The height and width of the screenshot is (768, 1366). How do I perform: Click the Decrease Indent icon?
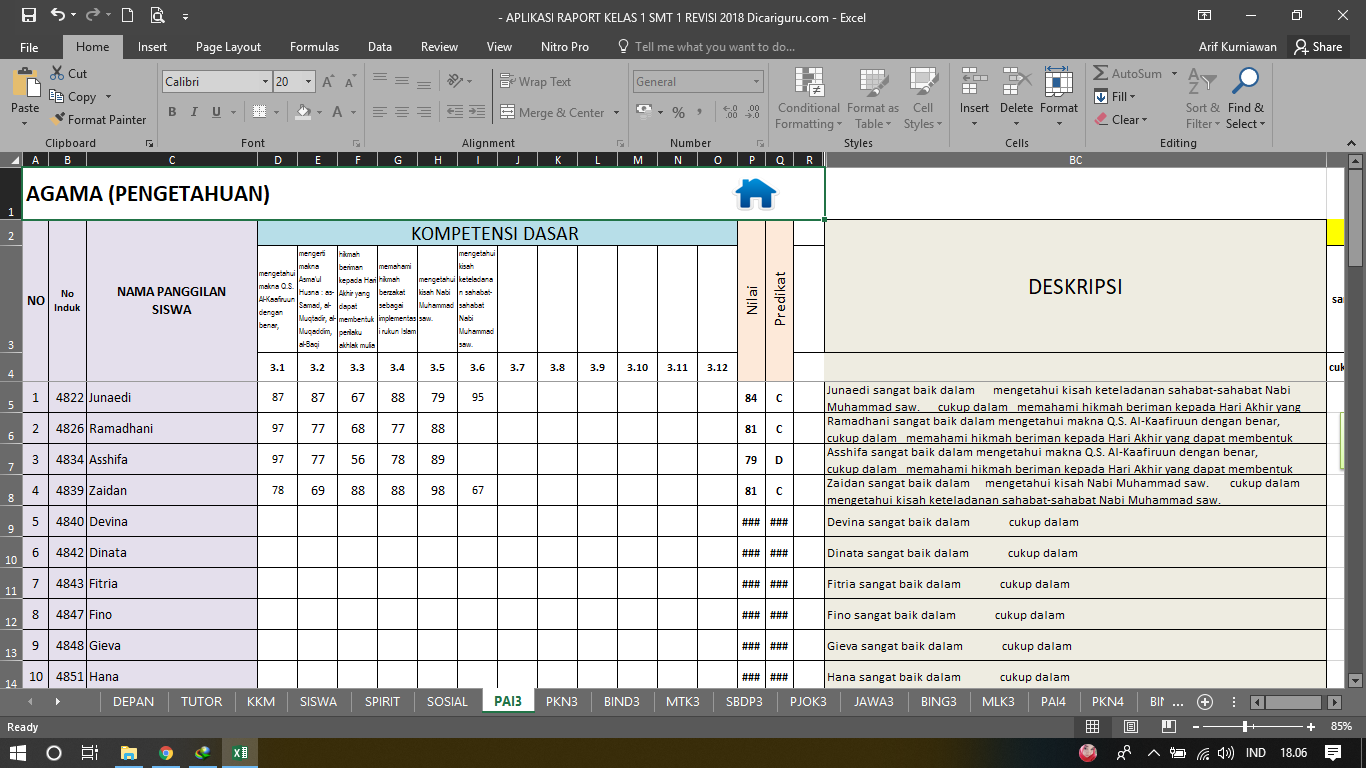click(x=456, y=112)
